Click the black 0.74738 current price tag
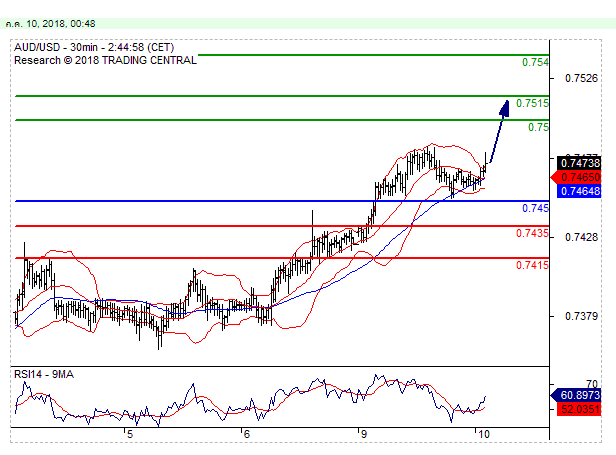Image resolution: width=616 pixels, height=455 pixels. (579, 163)
